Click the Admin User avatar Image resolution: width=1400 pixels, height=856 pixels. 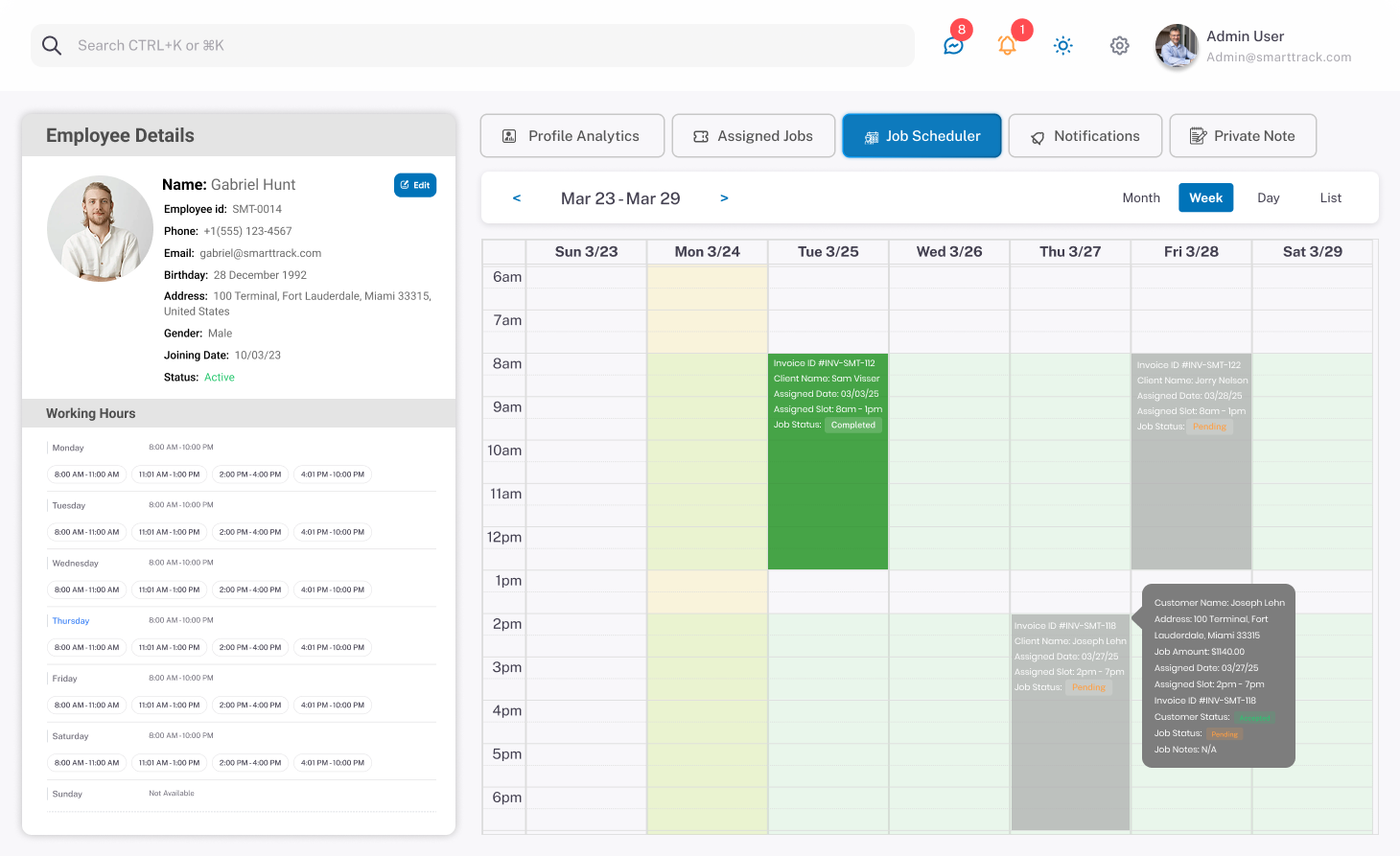pyautogui.click(x=1177, y=46)
